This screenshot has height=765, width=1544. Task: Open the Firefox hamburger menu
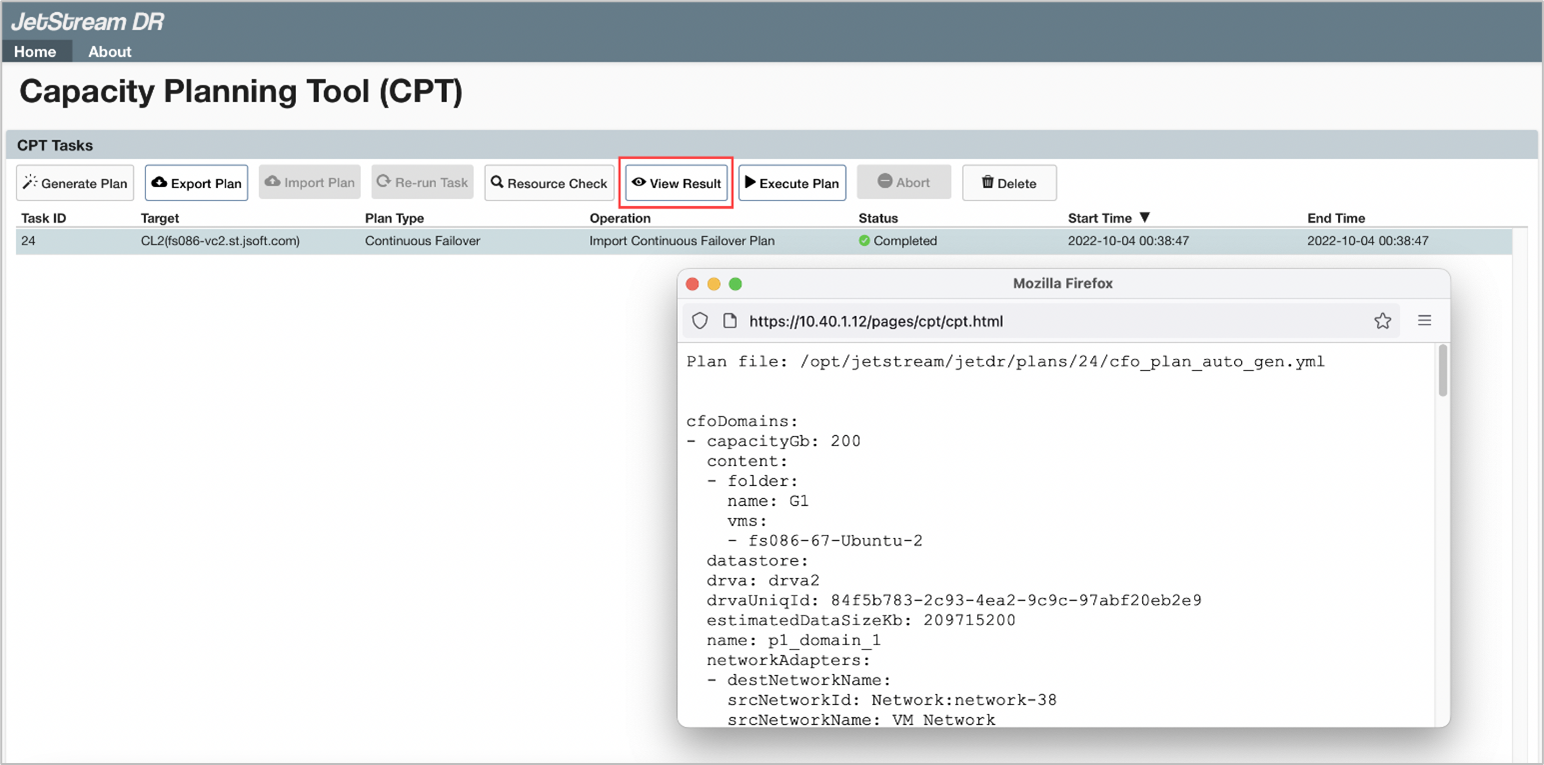coord(1424,321)
